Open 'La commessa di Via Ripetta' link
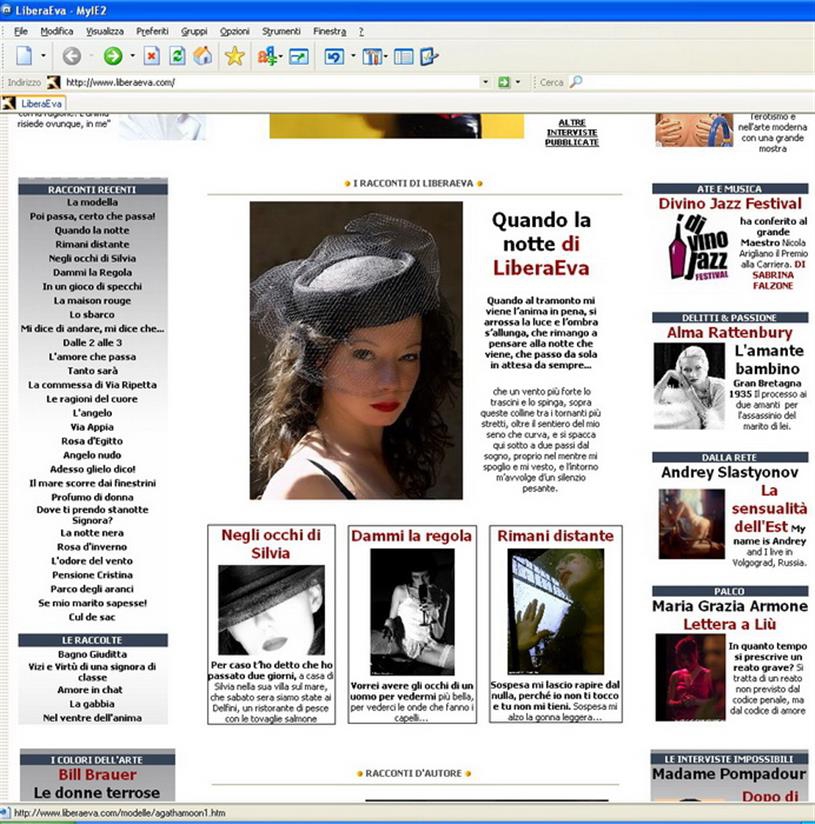This screenshot has height=824, width=815. [92, 385]
